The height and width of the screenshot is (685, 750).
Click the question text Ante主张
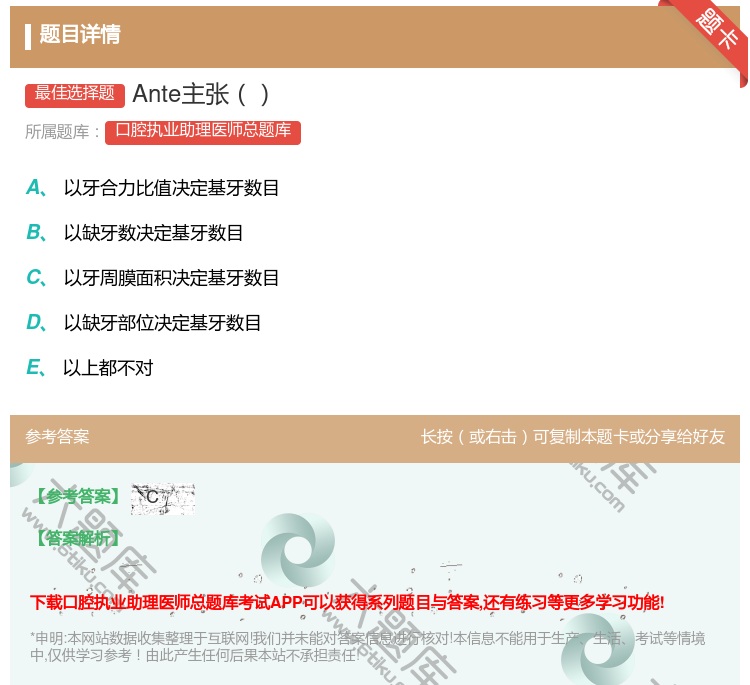(x=200, y=94)
